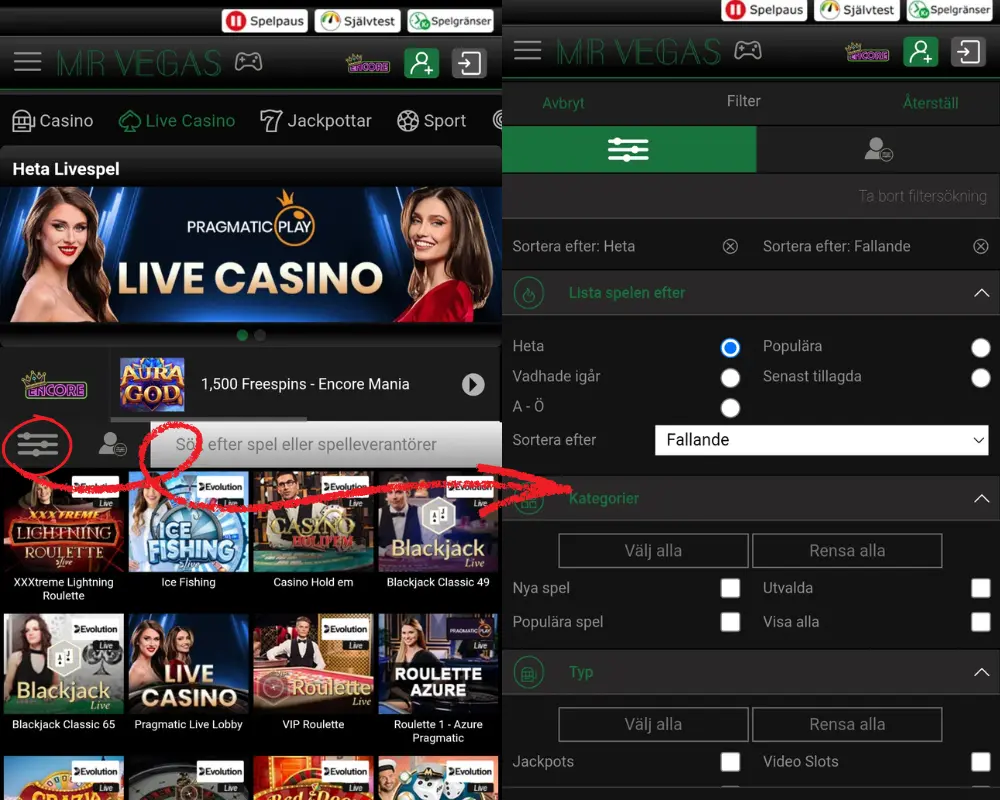Switch to Sport tab
Image resolution: width=1000 pixels, height=800 pixels.
coord(431,121)
